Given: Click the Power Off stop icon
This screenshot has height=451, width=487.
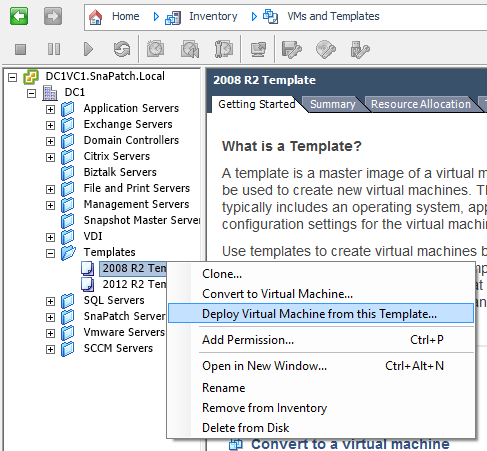Looking at the screenshot, I should coord(21,49).
